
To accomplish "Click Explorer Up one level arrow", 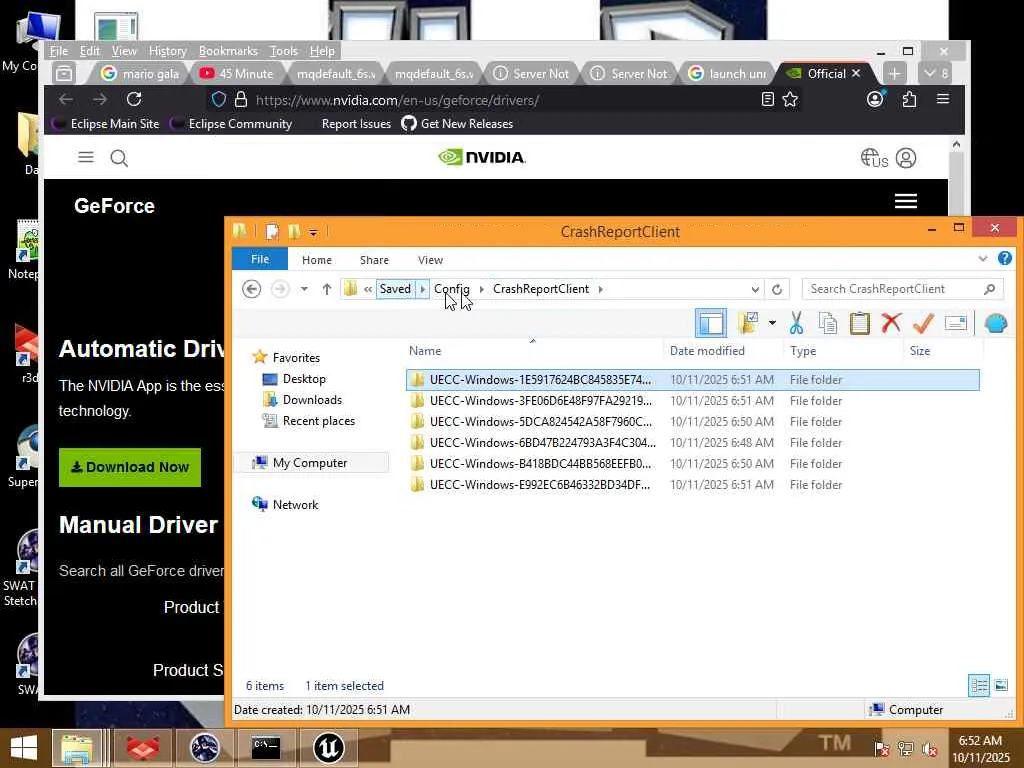I will tap(327, 289).
